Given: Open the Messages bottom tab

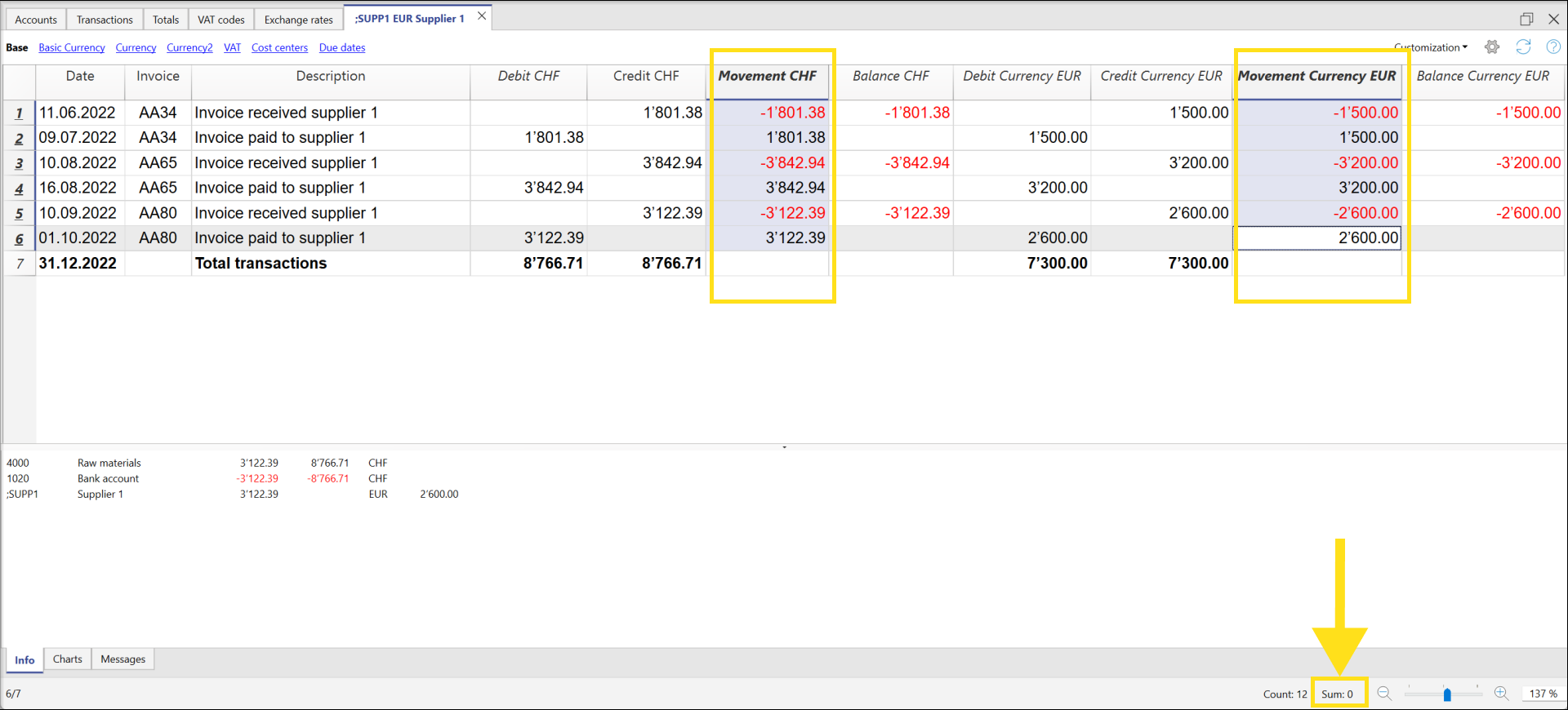Looking at the screenshot, I should click(x=122, y=659).
